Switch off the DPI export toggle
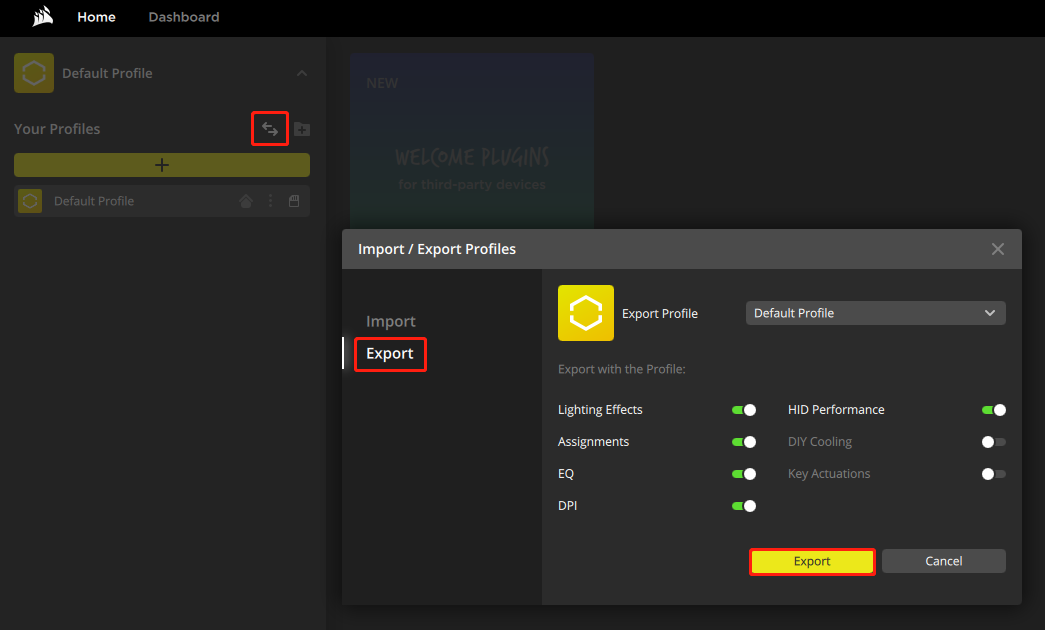Image resolution: width=1045 pixels, height=630 pixels. 744,506
